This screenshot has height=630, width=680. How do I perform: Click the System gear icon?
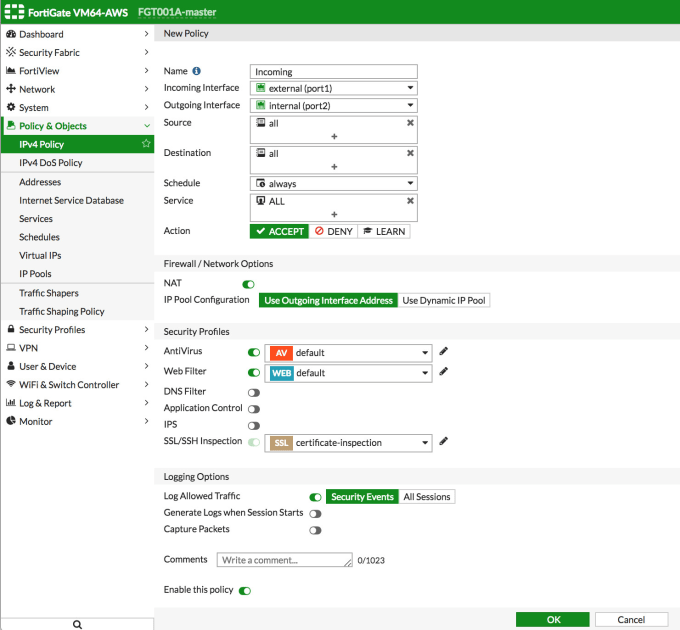[x=11, y=107]
